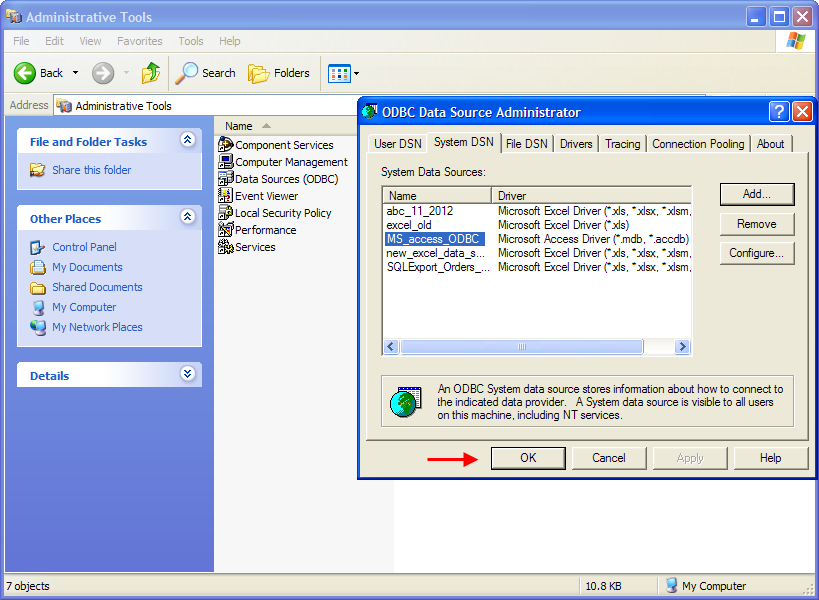Confirm with the OK button
This screenshot has height=600, width=819.
tap(528, 458)
